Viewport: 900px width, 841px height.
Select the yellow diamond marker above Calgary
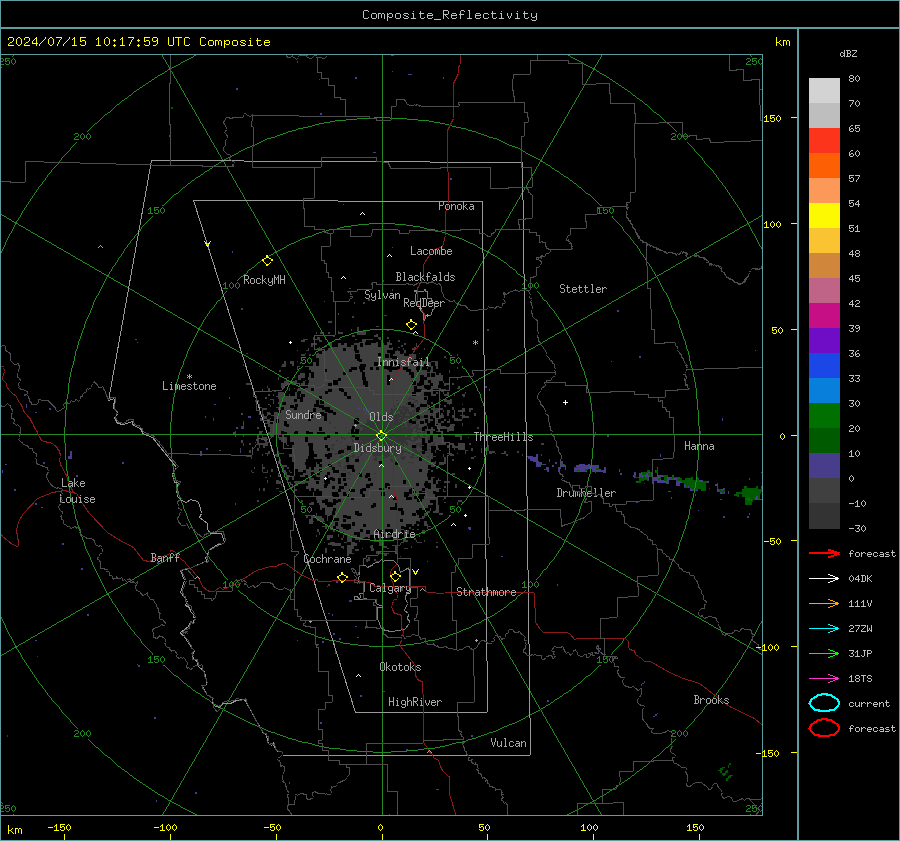point(395,576)
